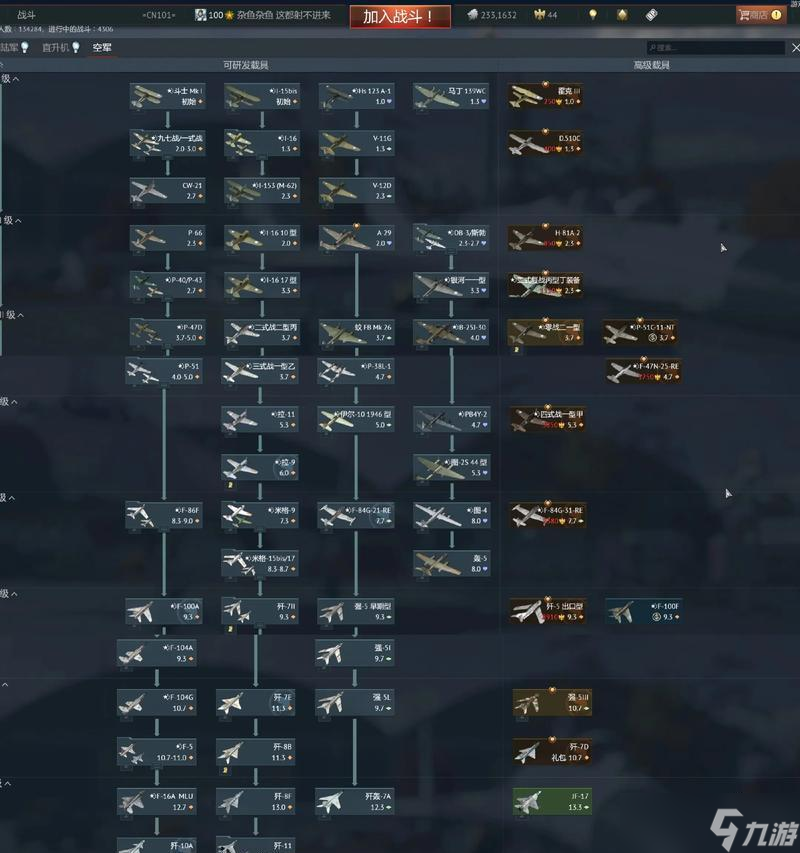Switch to the 空军 tab
This screenshot has height=853, width=800.
[x=102, y=47]
